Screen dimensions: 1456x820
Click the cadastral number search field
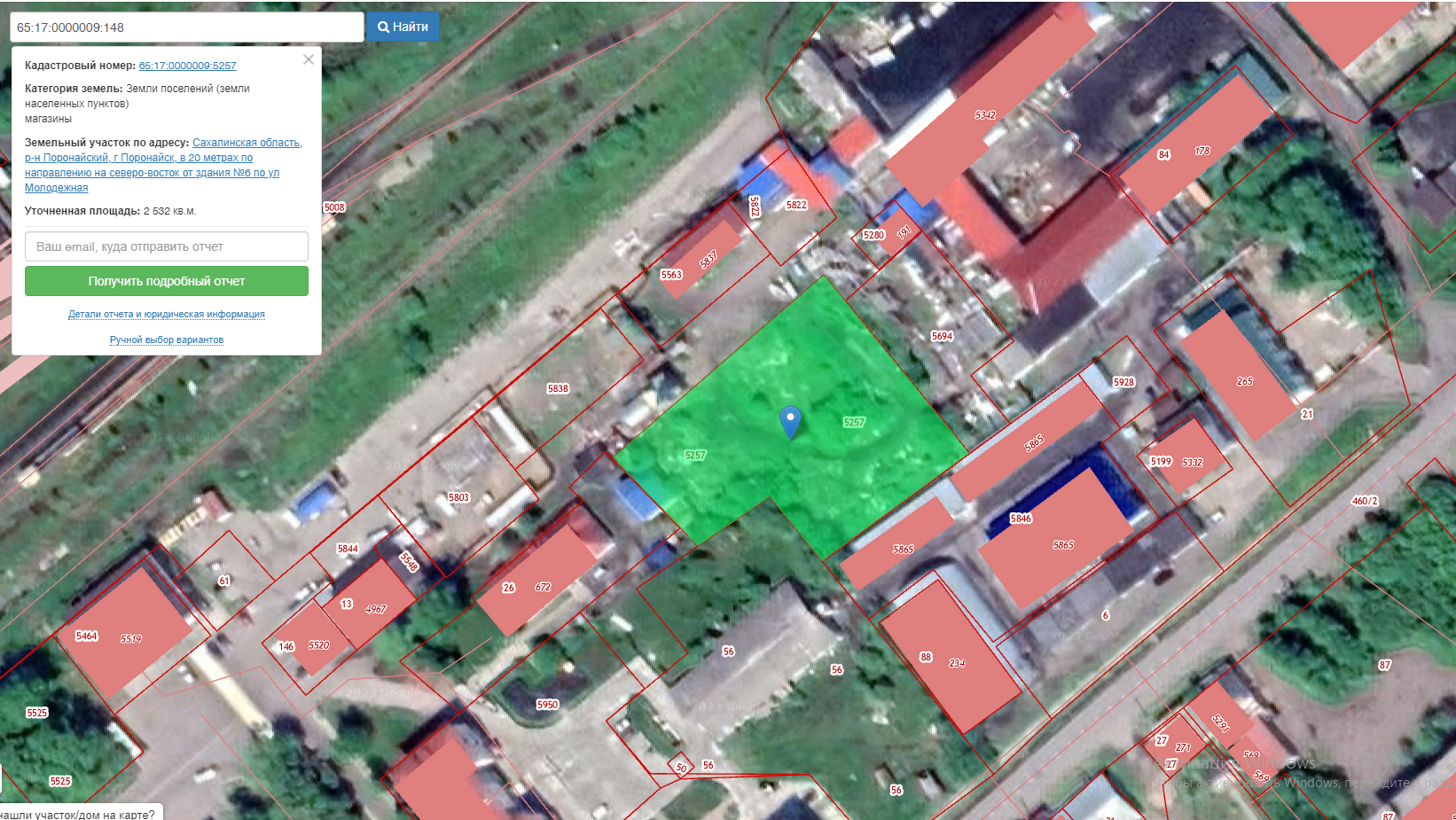point(186,27)
